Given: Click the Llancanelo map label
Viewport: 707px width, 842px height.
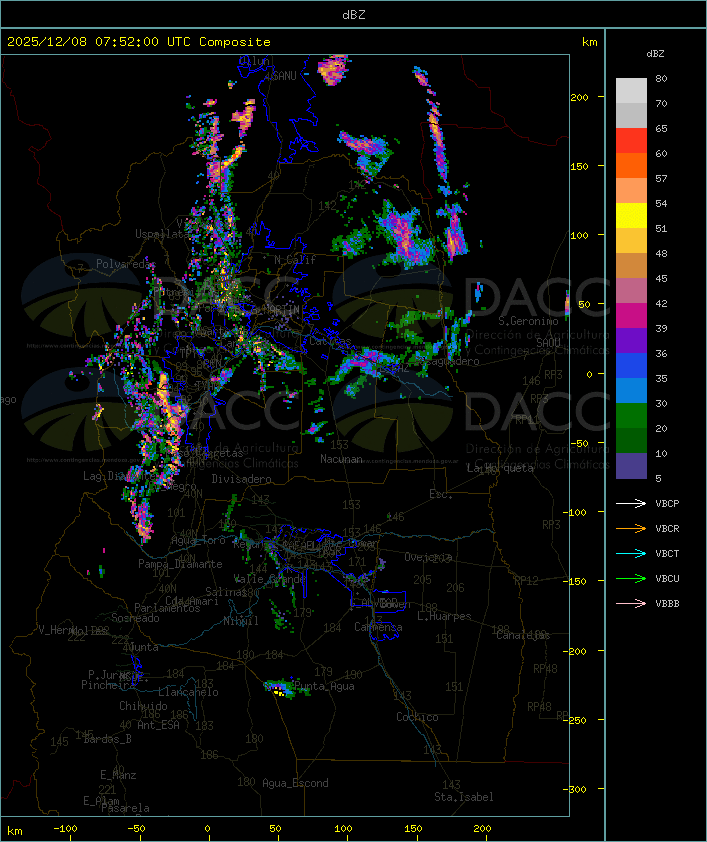Looking at the screenshot, I should tap(188, 692).
